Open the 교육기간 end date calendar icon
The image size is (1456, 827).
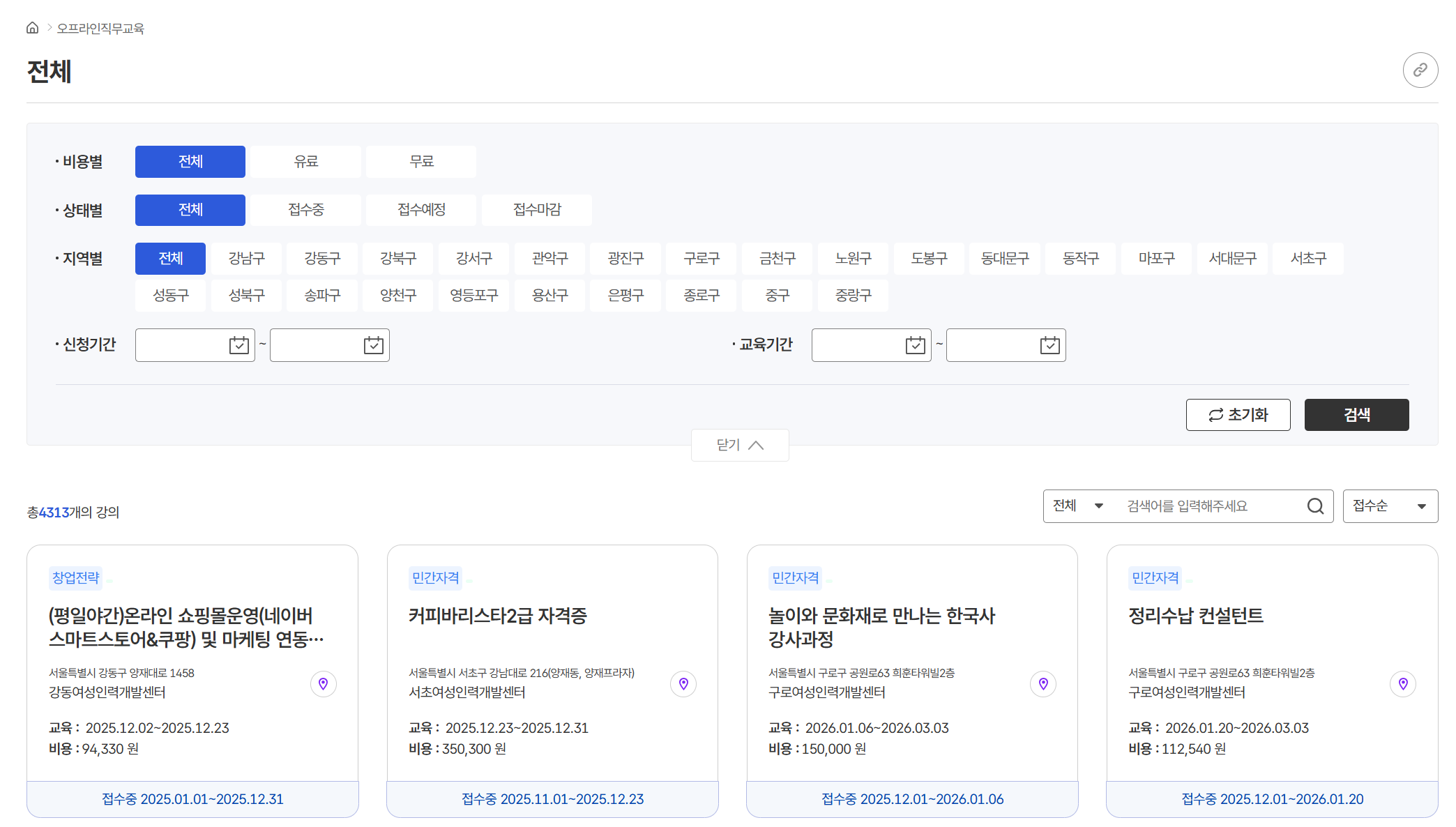click(x=1049, y=345)
